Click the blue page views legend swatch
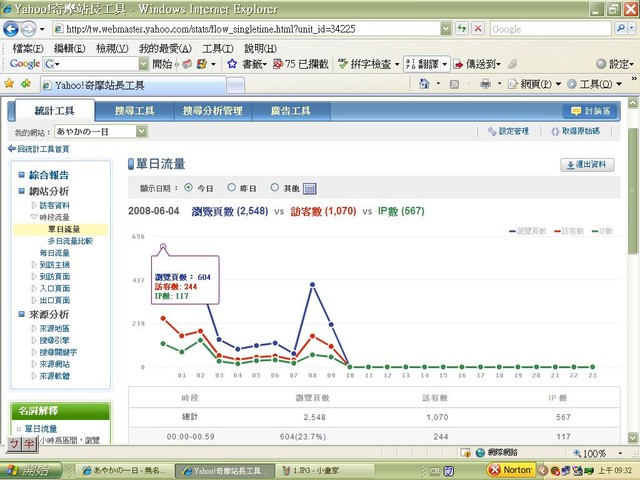Image resolution: width=640 pixels, height=480 pixels. 513,232
